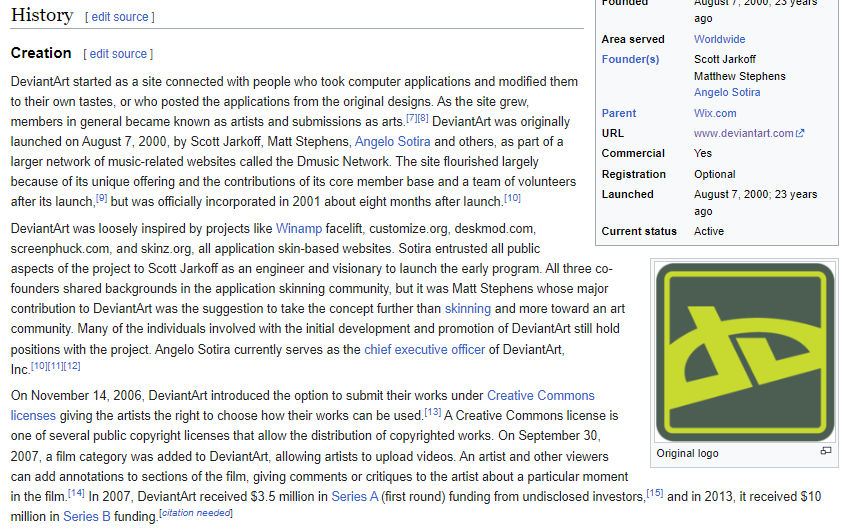Follow the skinning link

(x=467, y=309)
